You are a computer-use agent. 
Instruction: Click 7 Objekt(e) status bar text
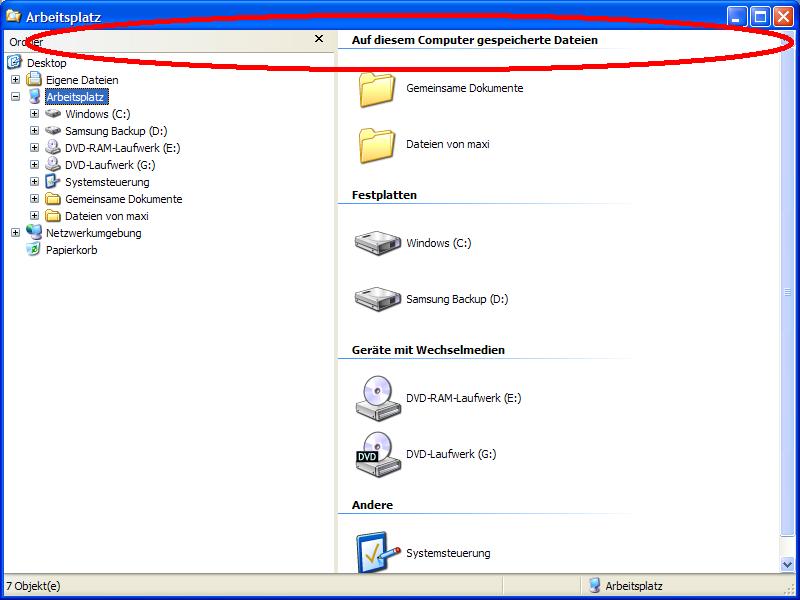(x=33, y=586)
